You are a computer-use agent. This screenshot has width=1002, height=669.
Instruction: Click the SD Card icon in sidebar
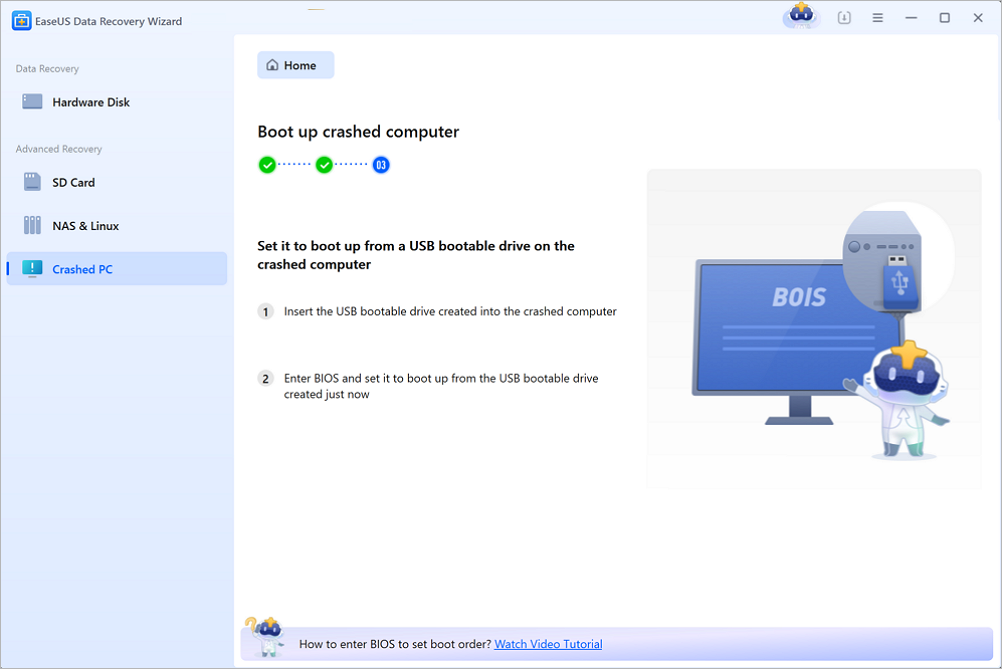coord(33,182)
